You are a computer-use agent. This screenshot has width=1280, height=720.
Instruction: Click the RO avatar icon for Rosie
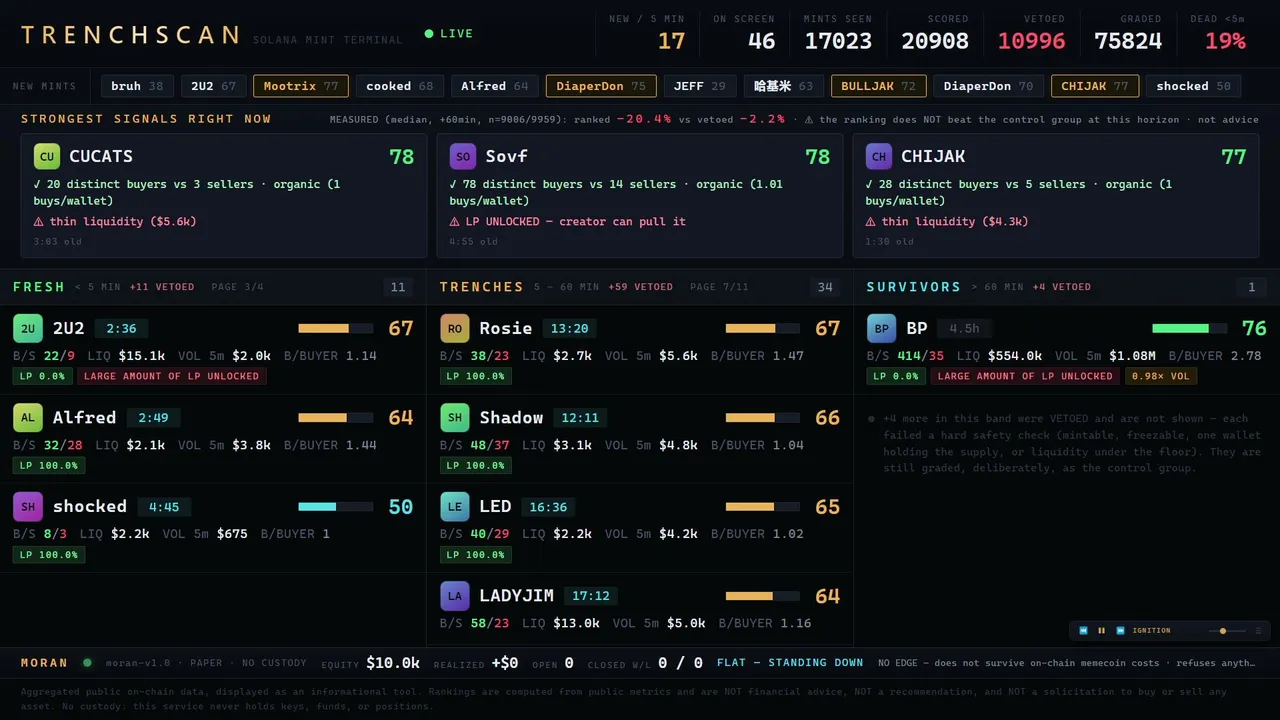pyautogui.click(x=455, y=328)
